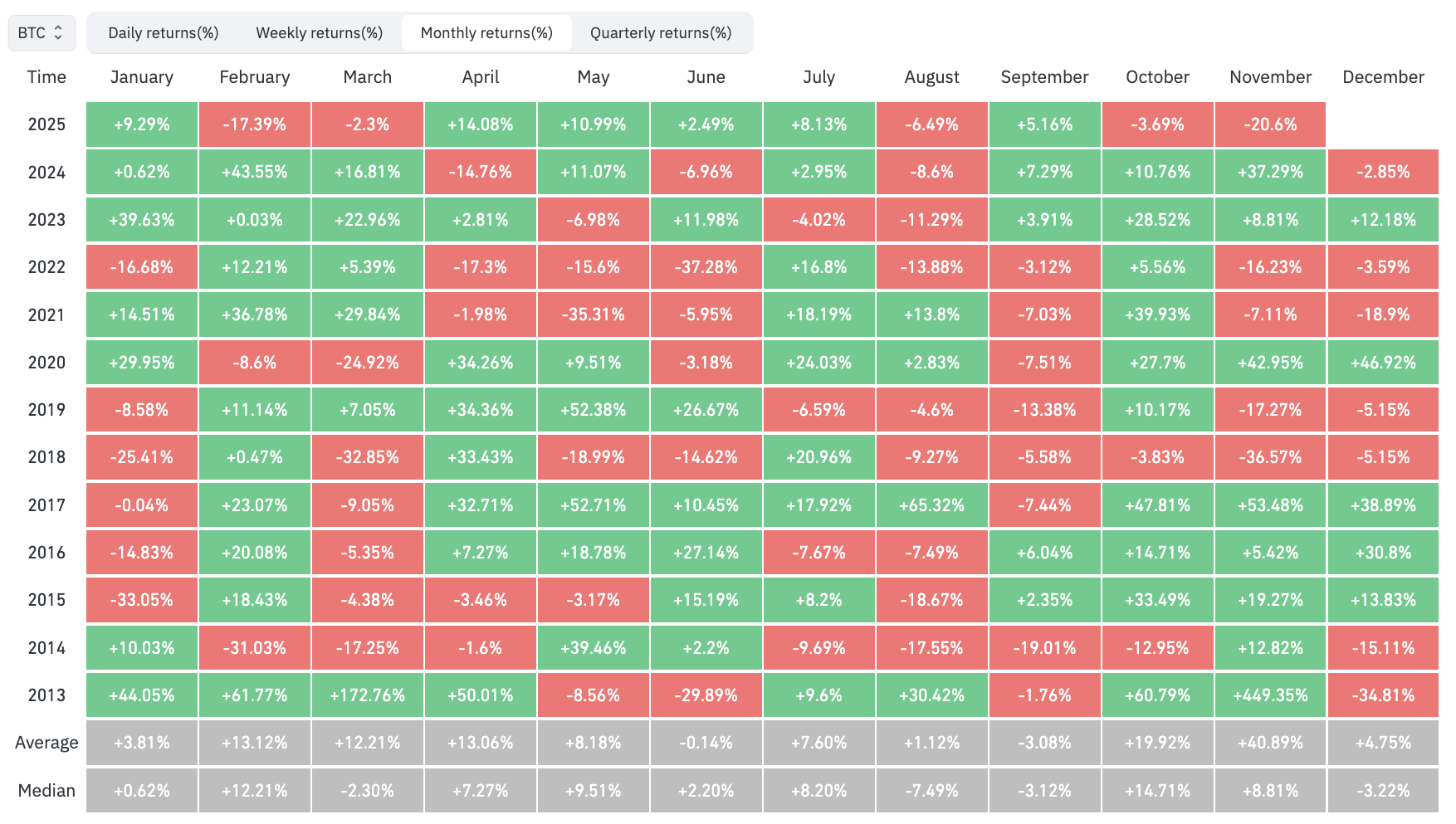Click the January column header
Screen dimensions: 1456x824
(141, 76)
